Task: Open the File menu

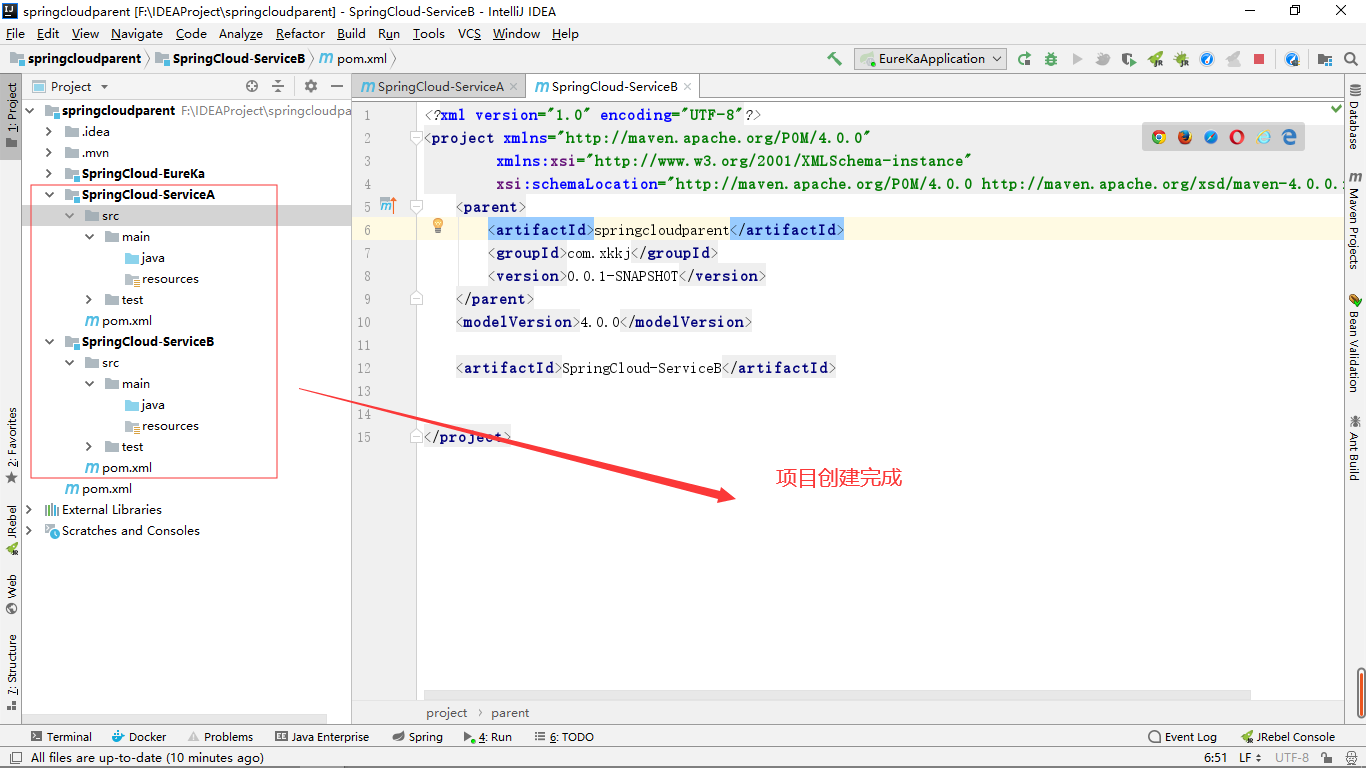Action: pos(15,34)
